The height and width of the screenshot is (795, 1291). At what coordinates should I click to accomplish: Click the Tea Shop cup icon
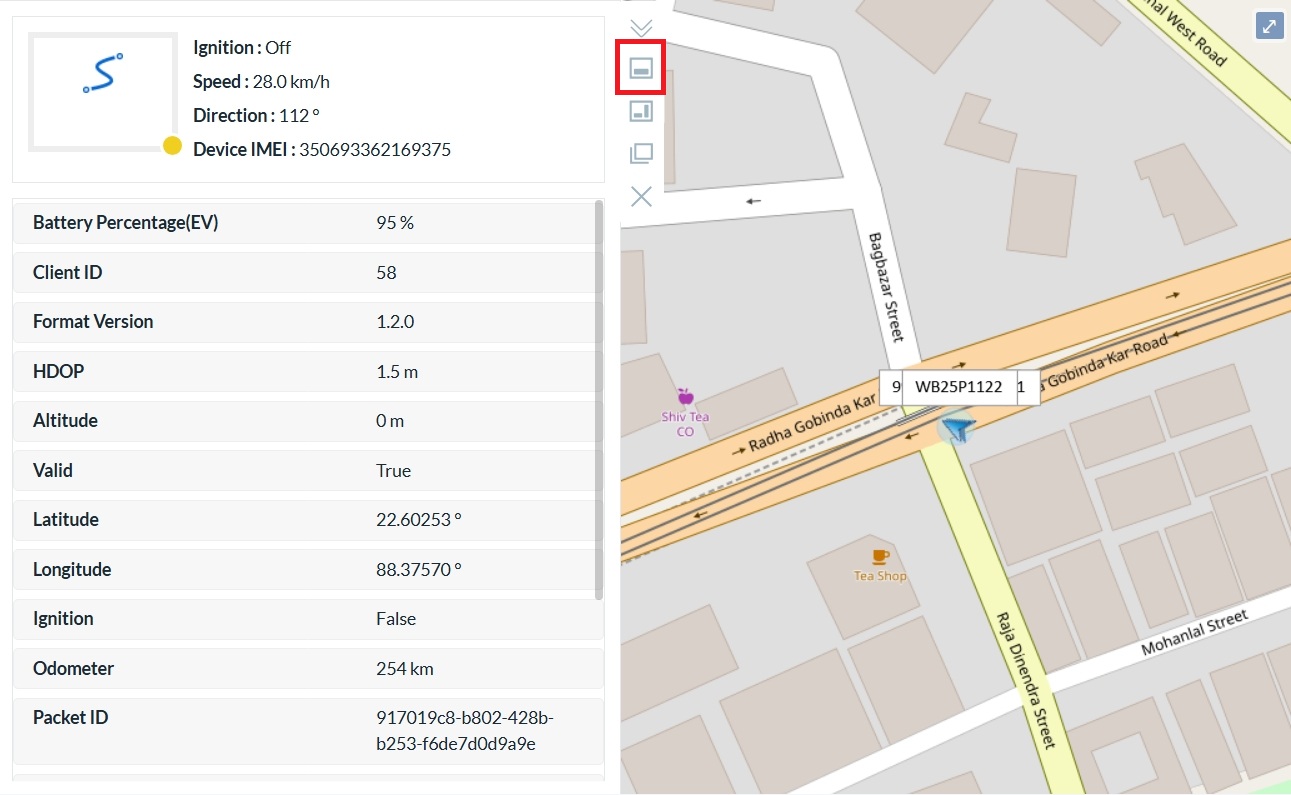[880, 556]
